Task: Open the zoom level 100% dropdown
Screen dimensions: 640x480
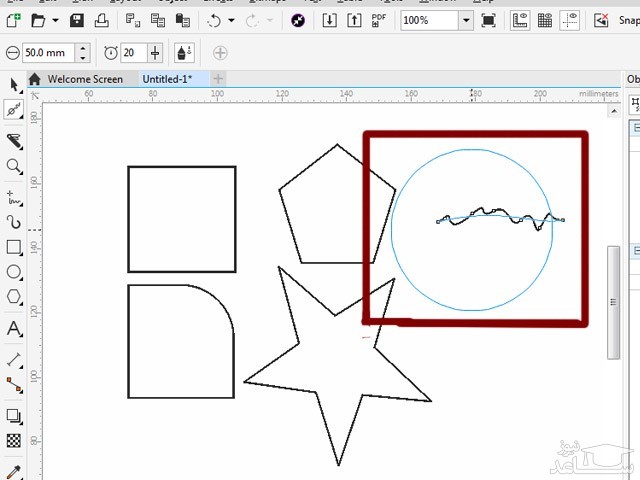Action: 466,20
